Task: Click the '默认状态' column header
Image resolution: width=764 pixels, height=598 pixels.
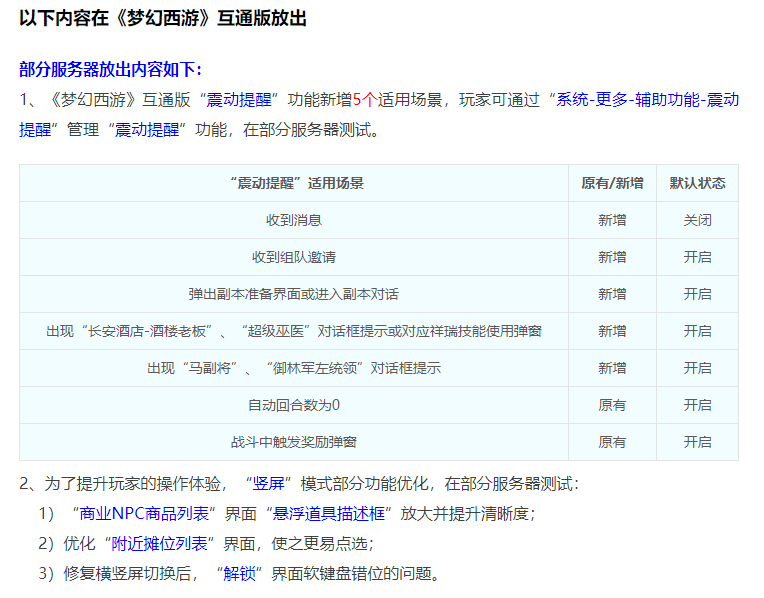Action: pyautogui.click(x=697, y=183)
